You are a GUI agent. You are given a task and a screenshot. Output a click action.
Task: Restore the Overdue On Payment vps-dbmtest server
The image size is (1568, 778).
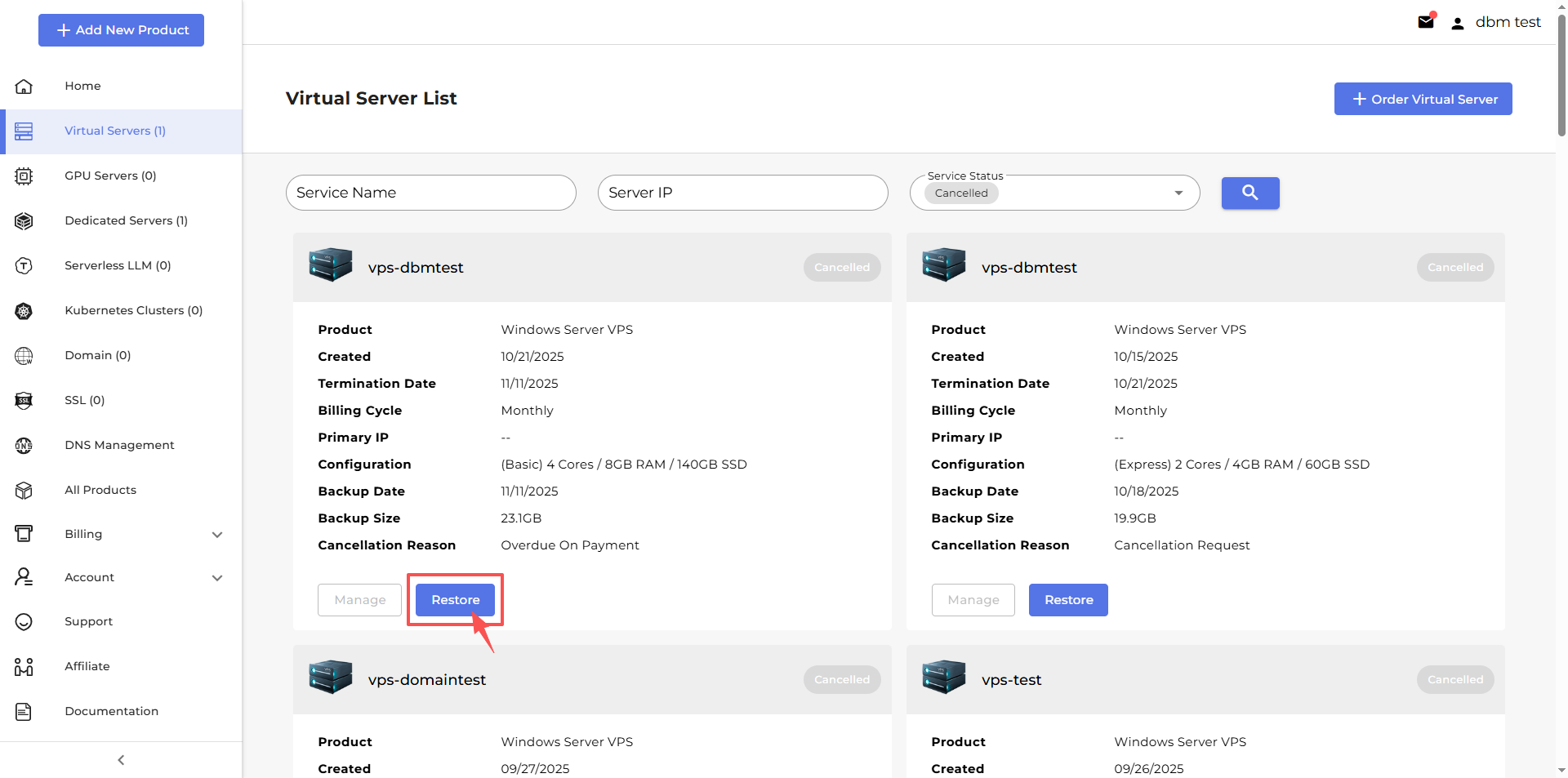[x=455, y=600]
